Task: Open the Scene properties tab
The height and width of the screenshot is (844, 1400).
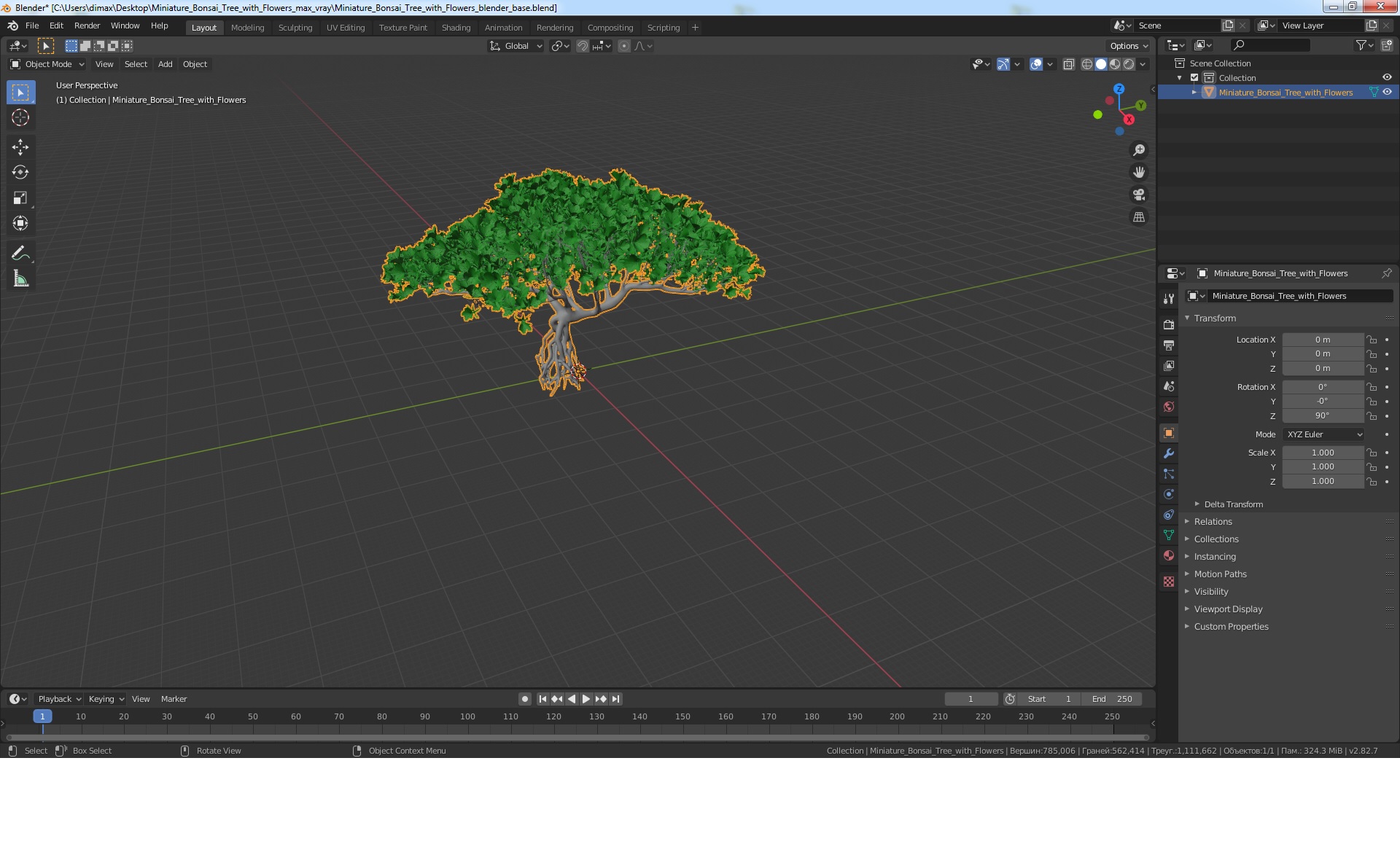Action: [x=1169, y=386]
